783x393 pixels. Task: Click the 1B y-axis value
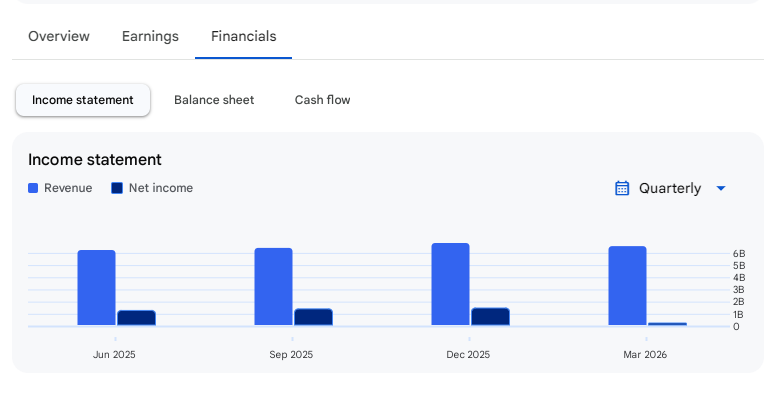click(739, 315)
